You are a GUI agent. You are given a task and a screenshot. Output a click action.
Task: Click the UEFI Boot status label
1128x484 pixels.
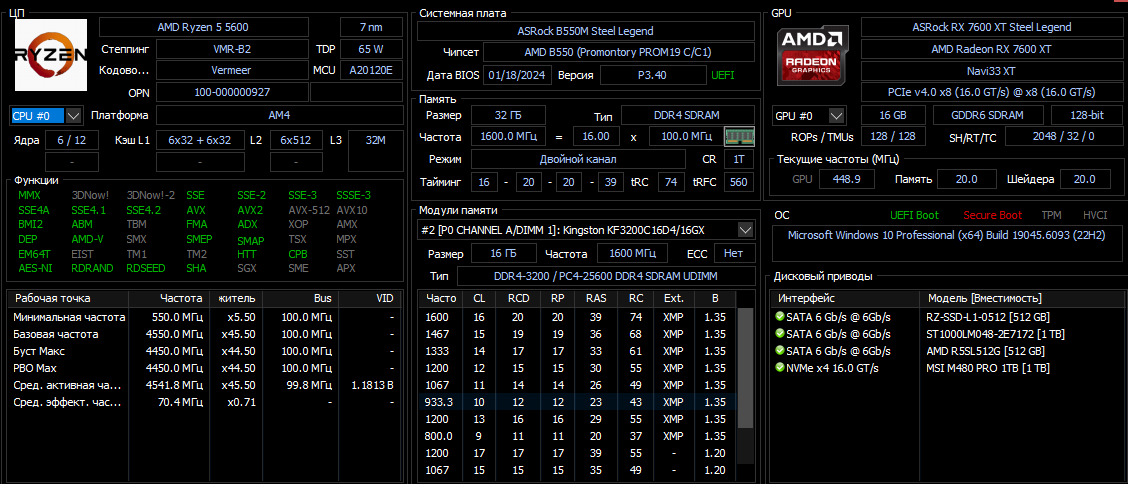(914, 215)
